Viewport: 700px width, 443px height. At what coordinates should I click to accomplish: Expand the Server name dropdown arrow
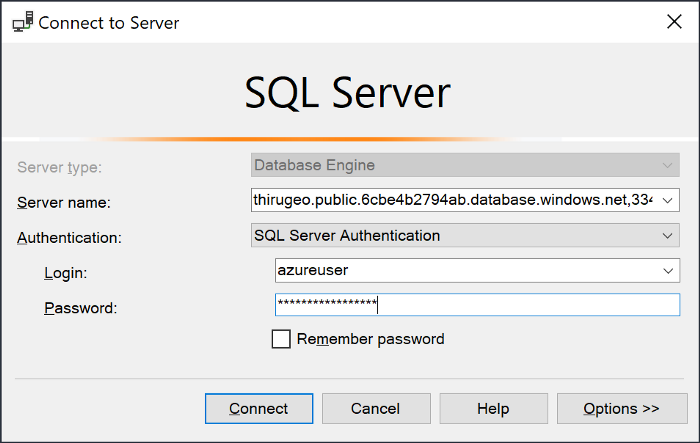click(667, 200)
